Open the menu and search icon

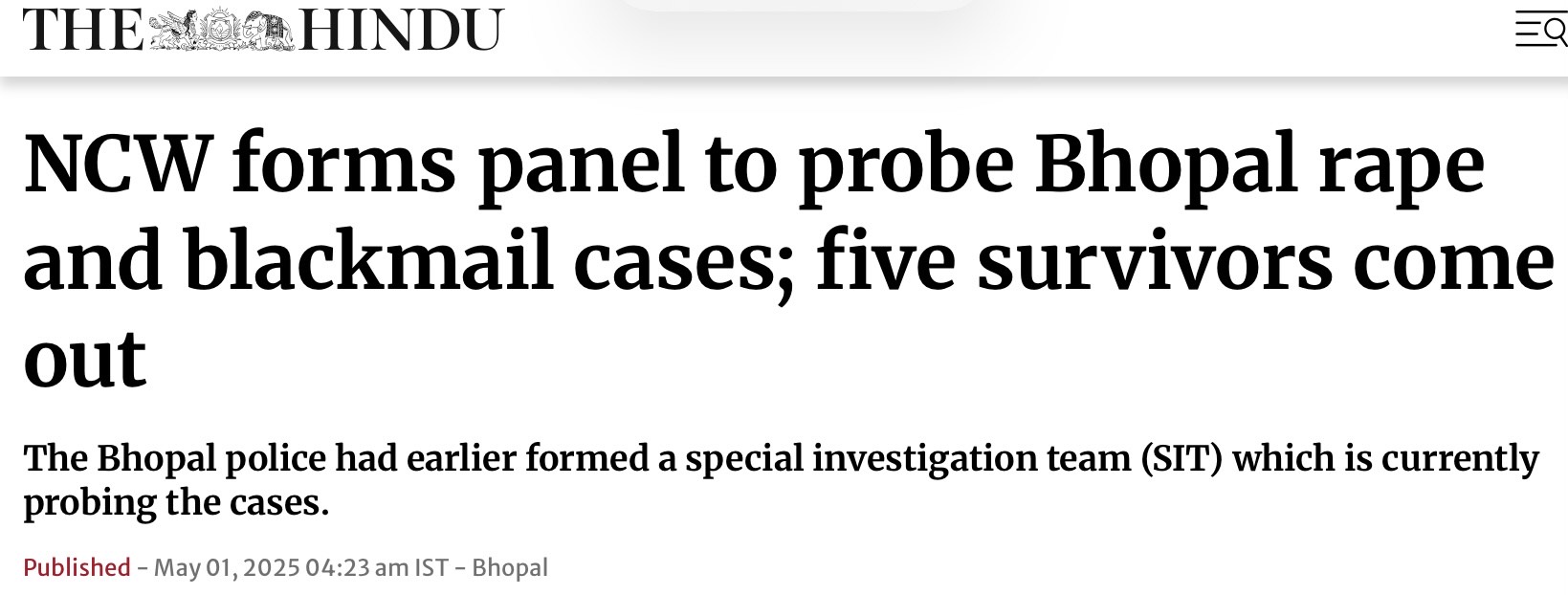point(1540,32)
